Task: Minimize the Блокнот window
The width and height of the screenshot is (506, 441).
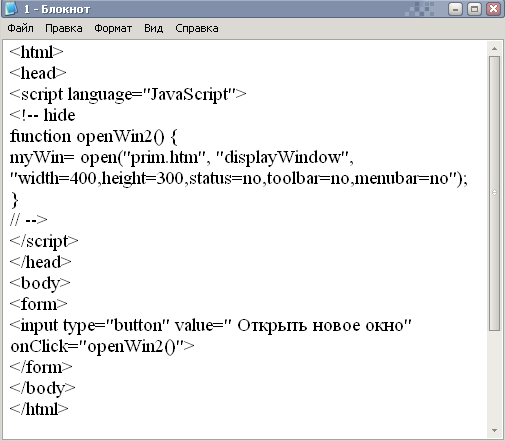Action: point(455,9)
